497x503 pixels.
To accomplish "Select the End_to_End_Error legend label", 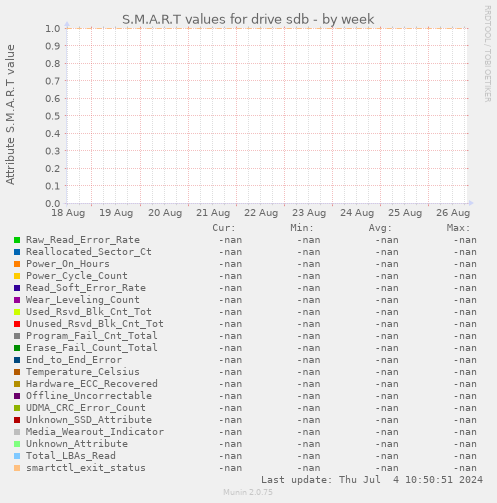I will (74, 360).
